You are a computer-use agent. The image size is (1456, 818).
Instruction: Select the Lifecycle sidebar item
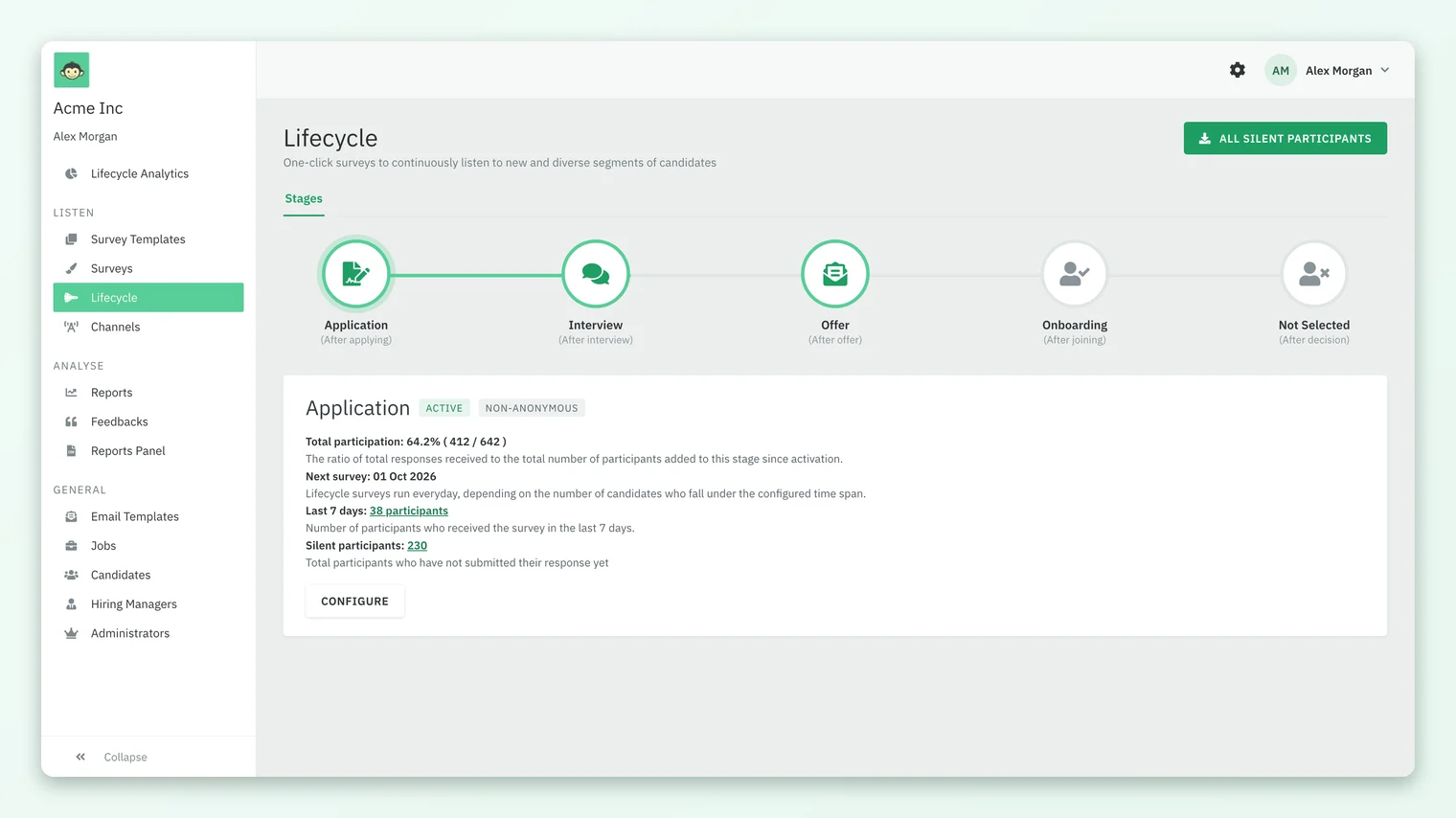[x=148, y=298]
